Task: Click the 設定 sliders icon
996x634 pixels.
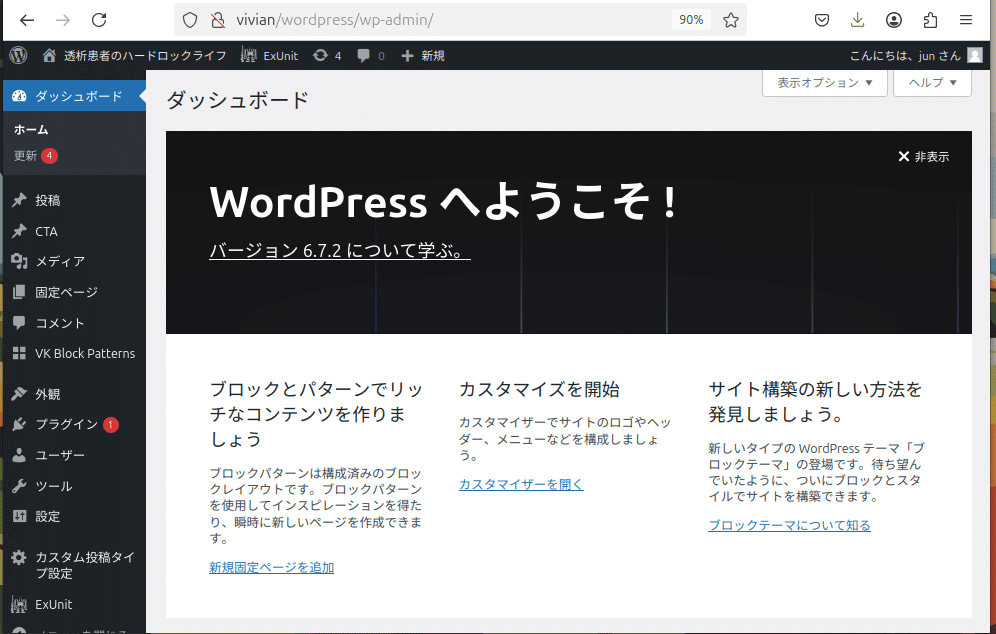Action: (x=19, y=516)
